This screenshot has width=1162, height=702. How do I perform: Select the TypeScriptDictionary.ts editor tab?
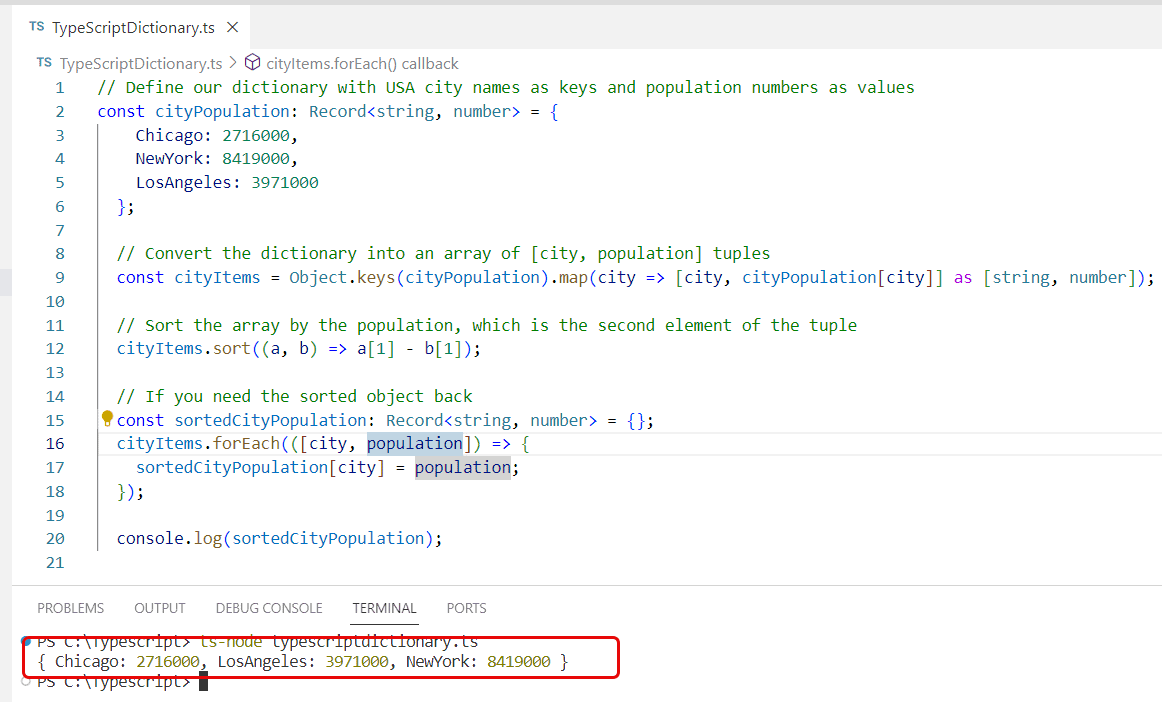tap(131, 27)
